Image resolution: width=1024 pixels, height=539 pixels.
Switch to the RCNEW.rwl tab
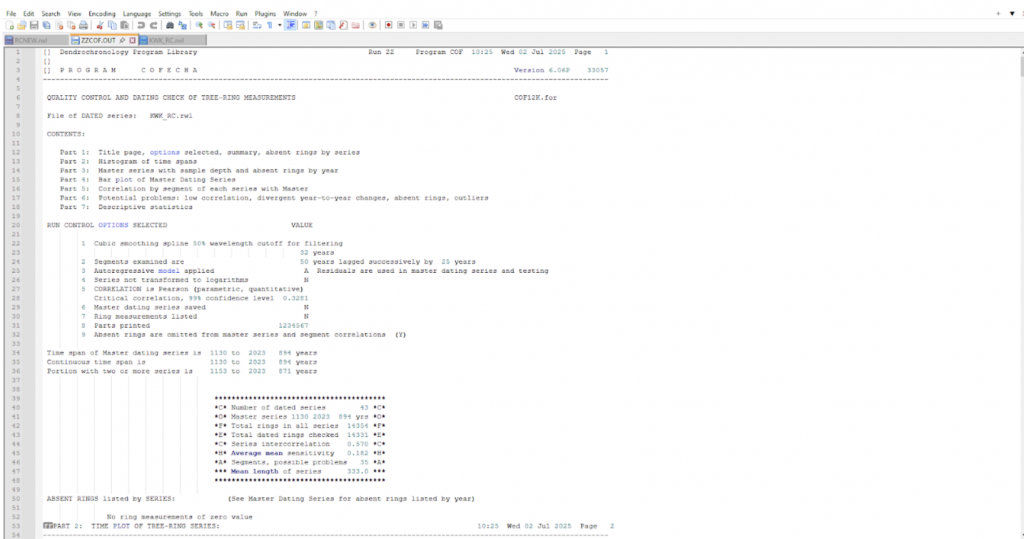[30, 39]
